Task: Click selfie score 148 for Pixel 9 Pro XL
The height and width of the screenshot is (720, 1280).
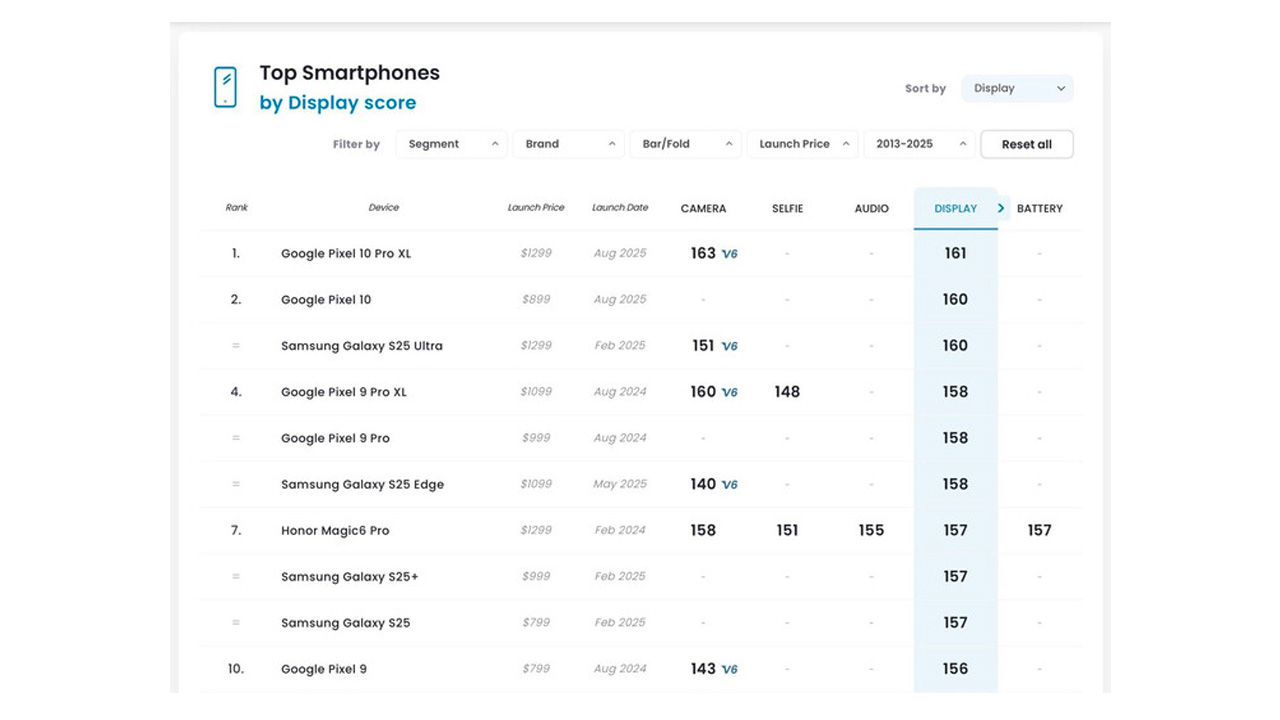Action: (x=787, y=392)
